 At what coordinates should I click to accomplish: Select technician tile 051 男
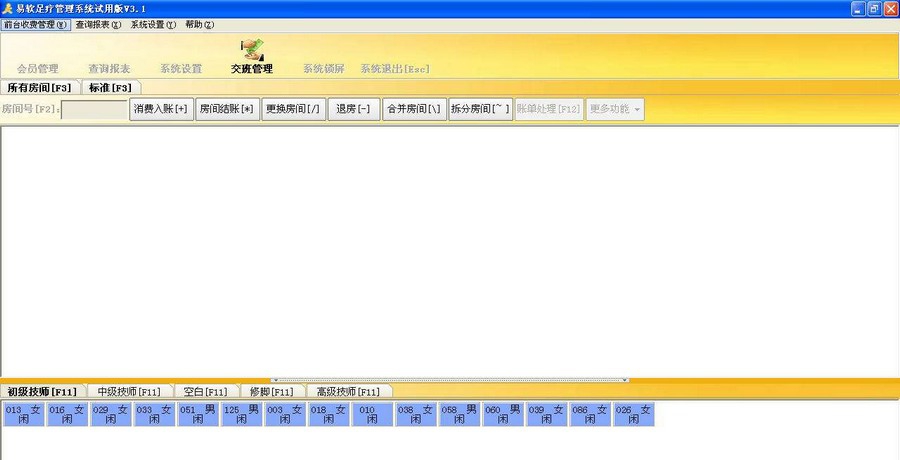point(199,414)
